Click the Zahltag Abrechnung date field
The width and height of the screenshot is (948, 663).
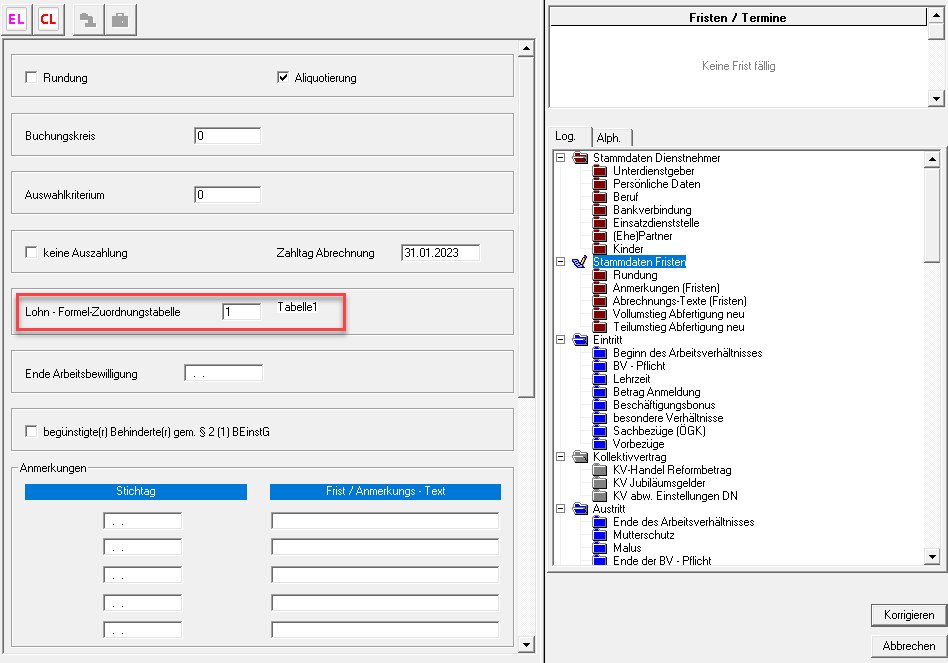(x=440, y=253)
